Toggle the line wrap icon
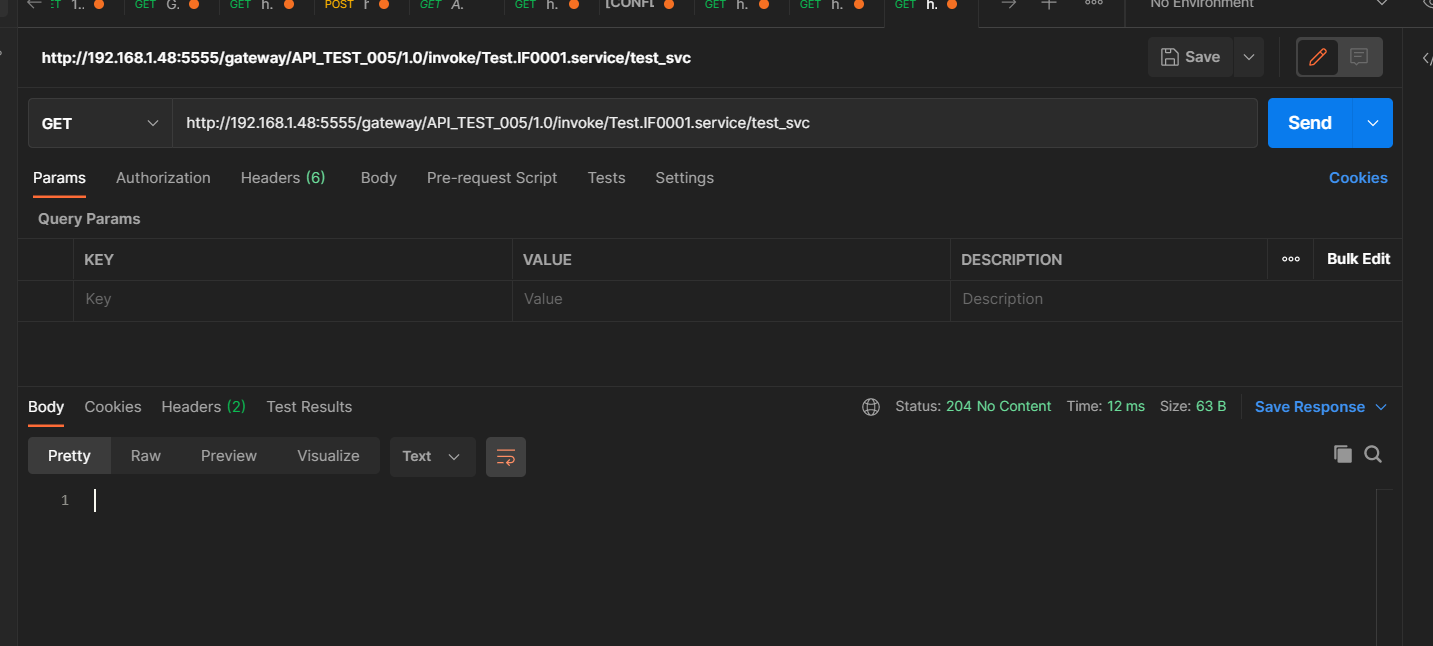 point(506,457)
